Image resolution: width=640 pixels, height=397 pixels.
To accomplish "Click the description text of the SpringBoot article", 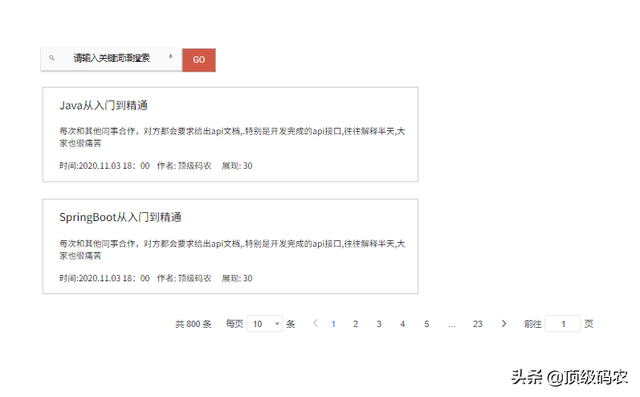I will coord(232,250).
